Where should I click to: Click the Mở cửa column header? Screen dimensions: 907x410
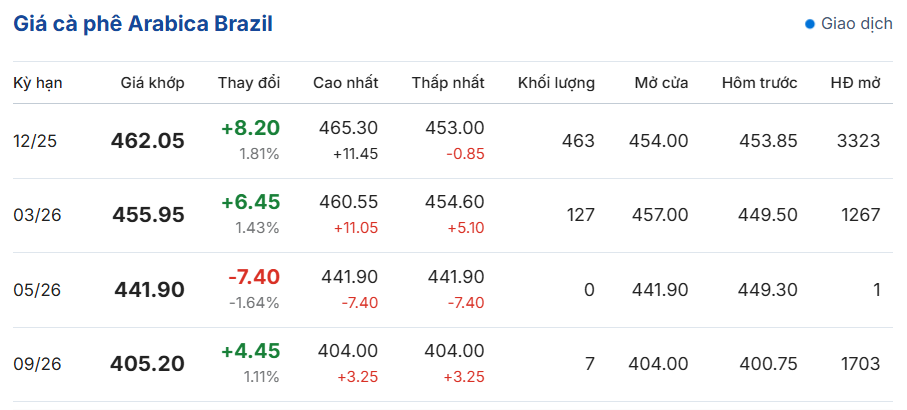point(661,83)
